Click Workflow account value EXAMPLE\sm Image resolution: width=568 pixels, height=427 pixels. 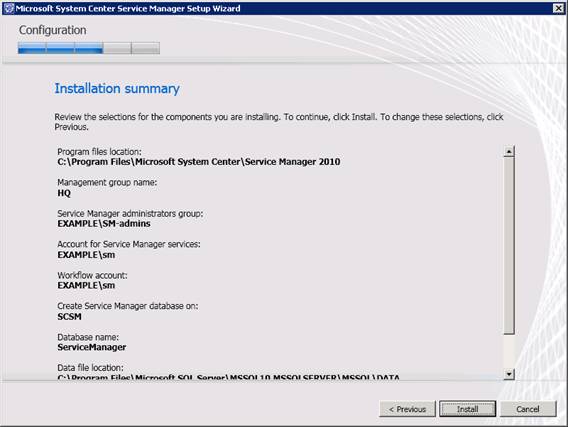tap(86, 286)
